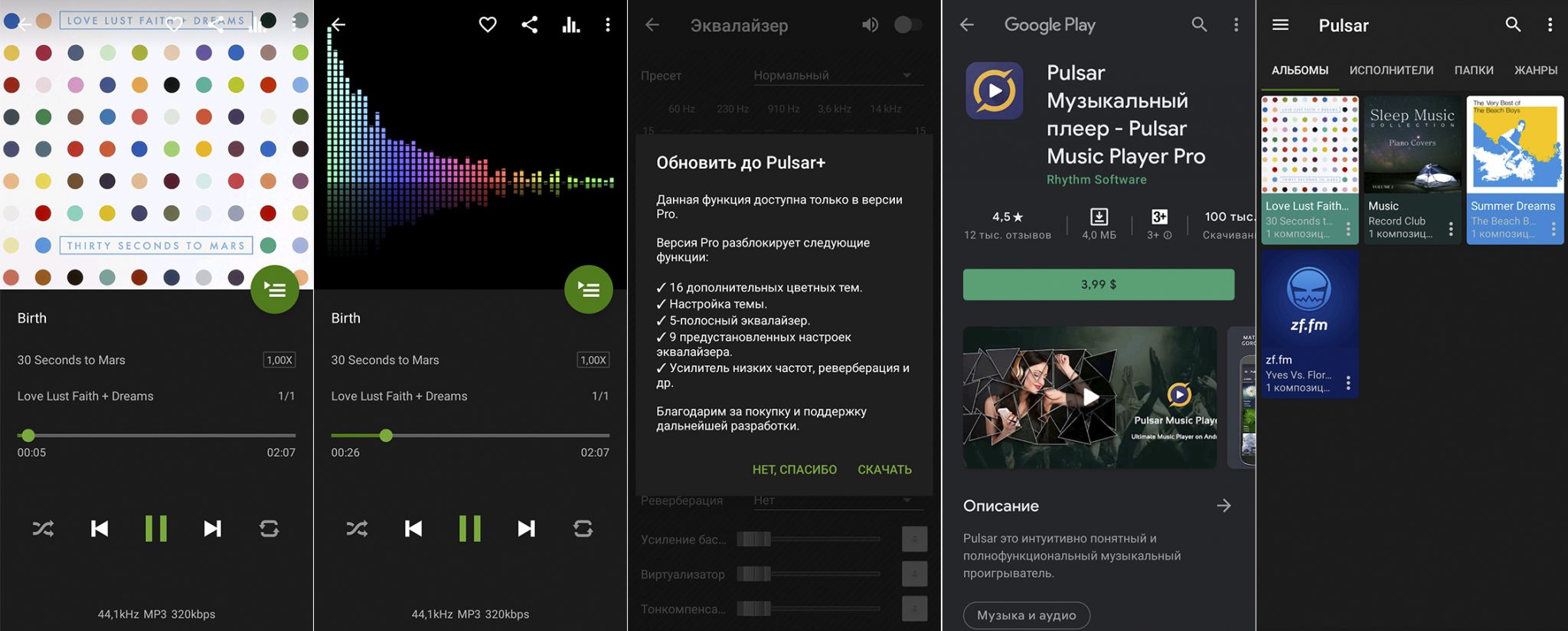Turn on the equalizer switch in Эквалайзер header
Viewport: 1568px width, 631px height.
(908, 25)
